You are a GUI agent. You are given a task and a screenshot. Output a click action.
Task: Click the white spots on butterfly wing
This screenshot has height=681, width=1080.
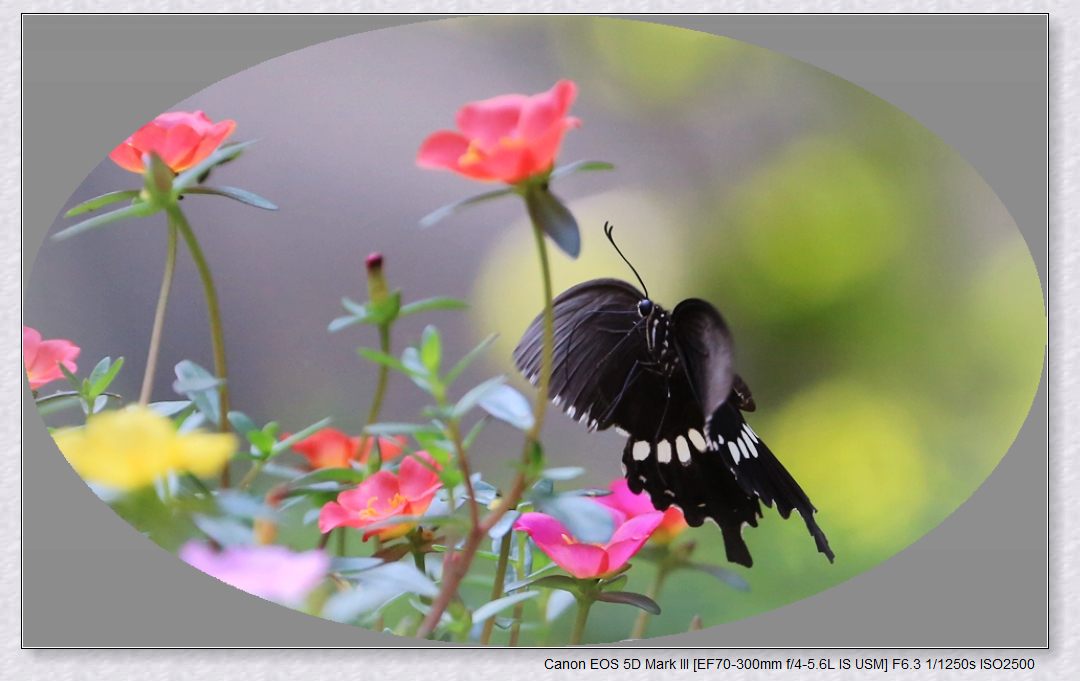click(668, 449)
